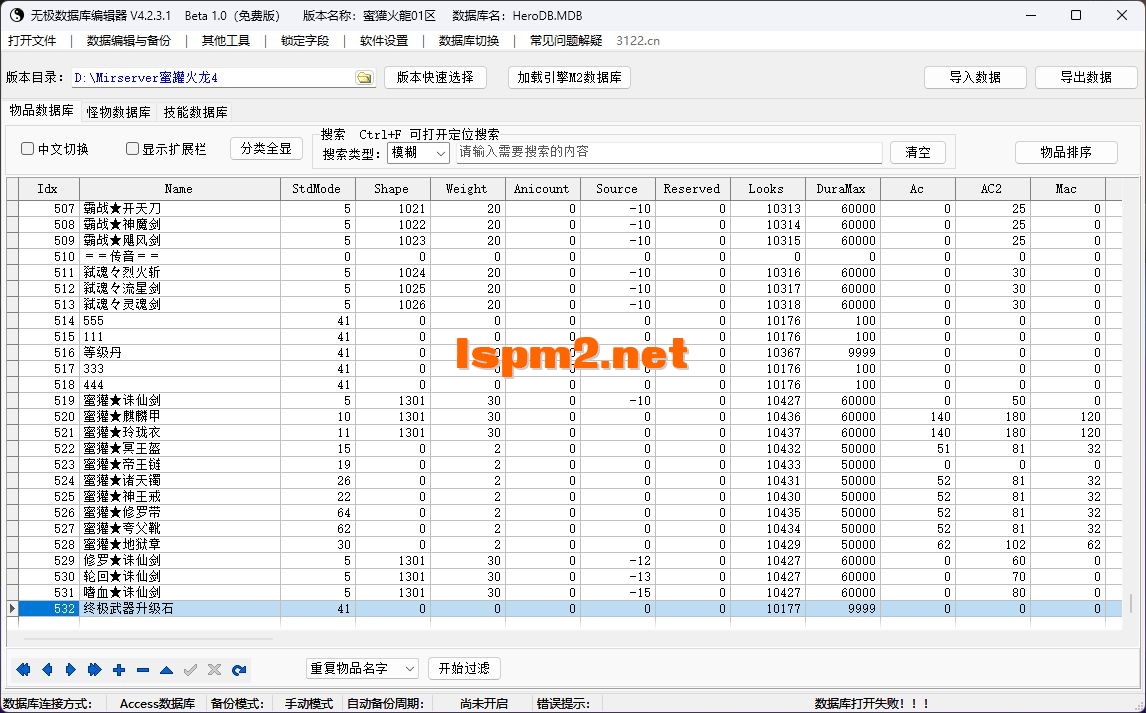Screen dimensions: 1146x713
Task: Browse folder icon for version directory
Action: (364, 77)
